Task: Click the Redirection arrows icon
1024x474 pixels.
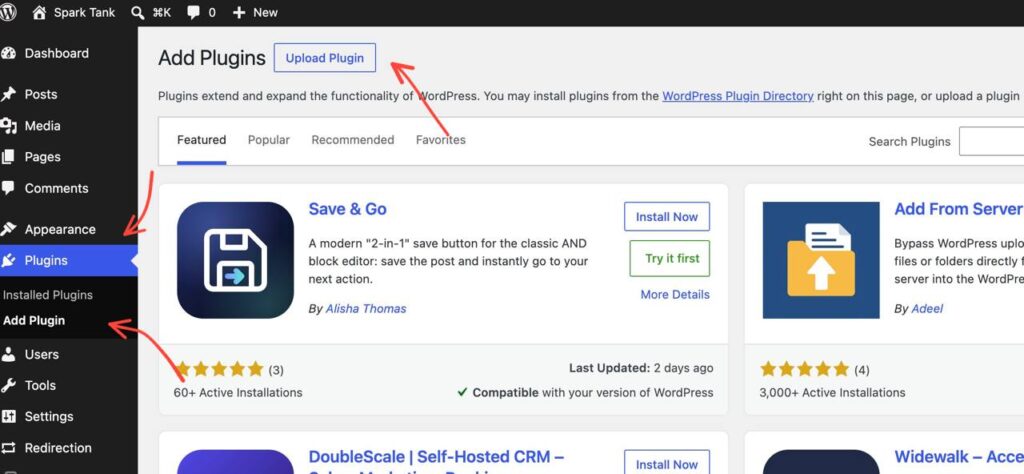Action: click(x=8, y=448)
